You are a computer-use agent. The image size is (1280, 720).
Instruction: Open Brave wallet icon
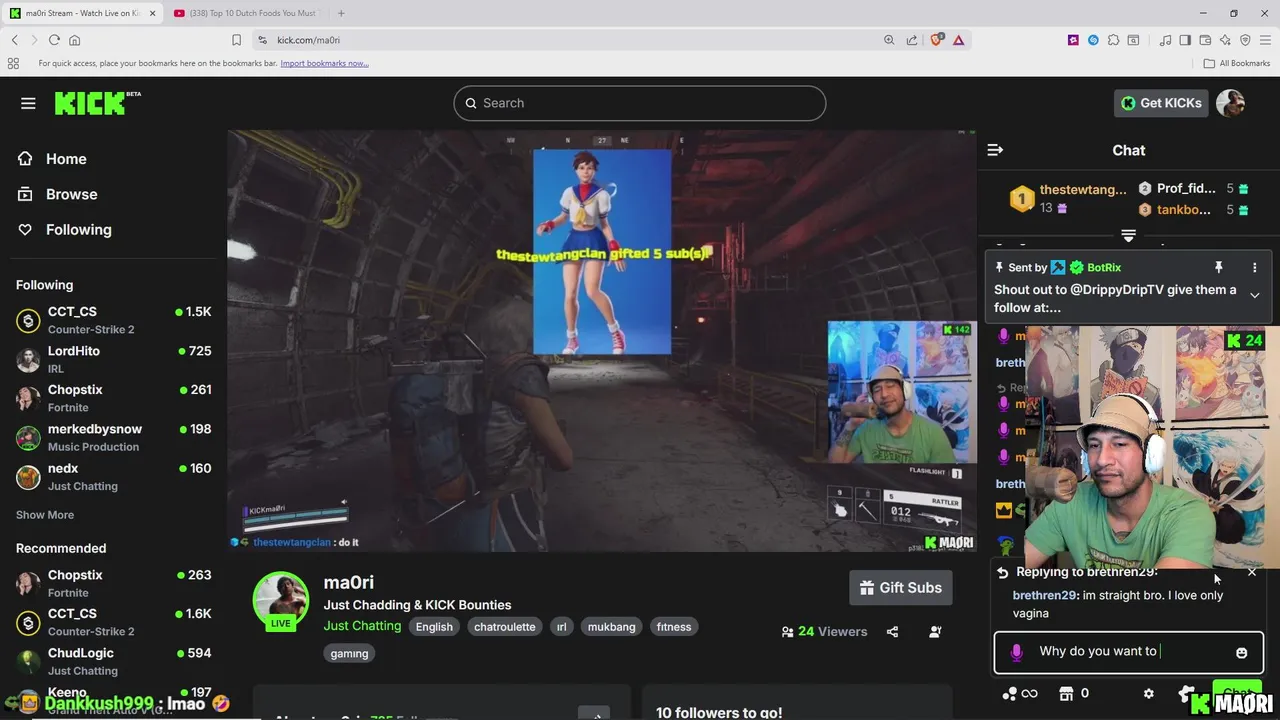click(1205, 40)
